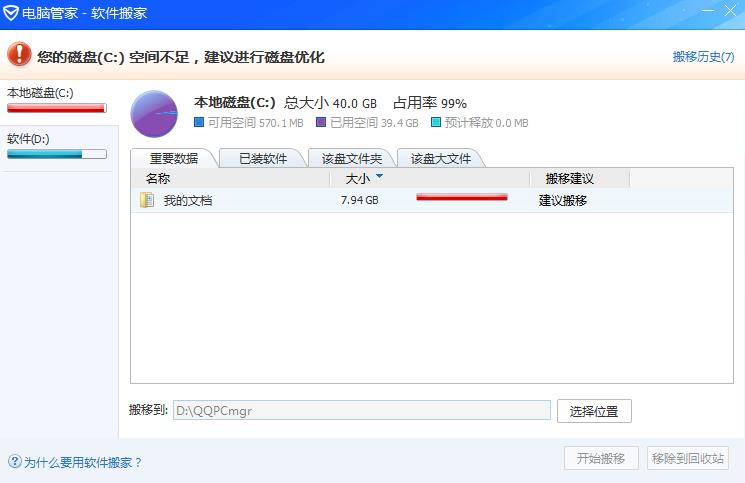The width and height of the screenshot is (745, 483).
Task: Click the 开始搬移 button
Action: [x=601, y=458]
